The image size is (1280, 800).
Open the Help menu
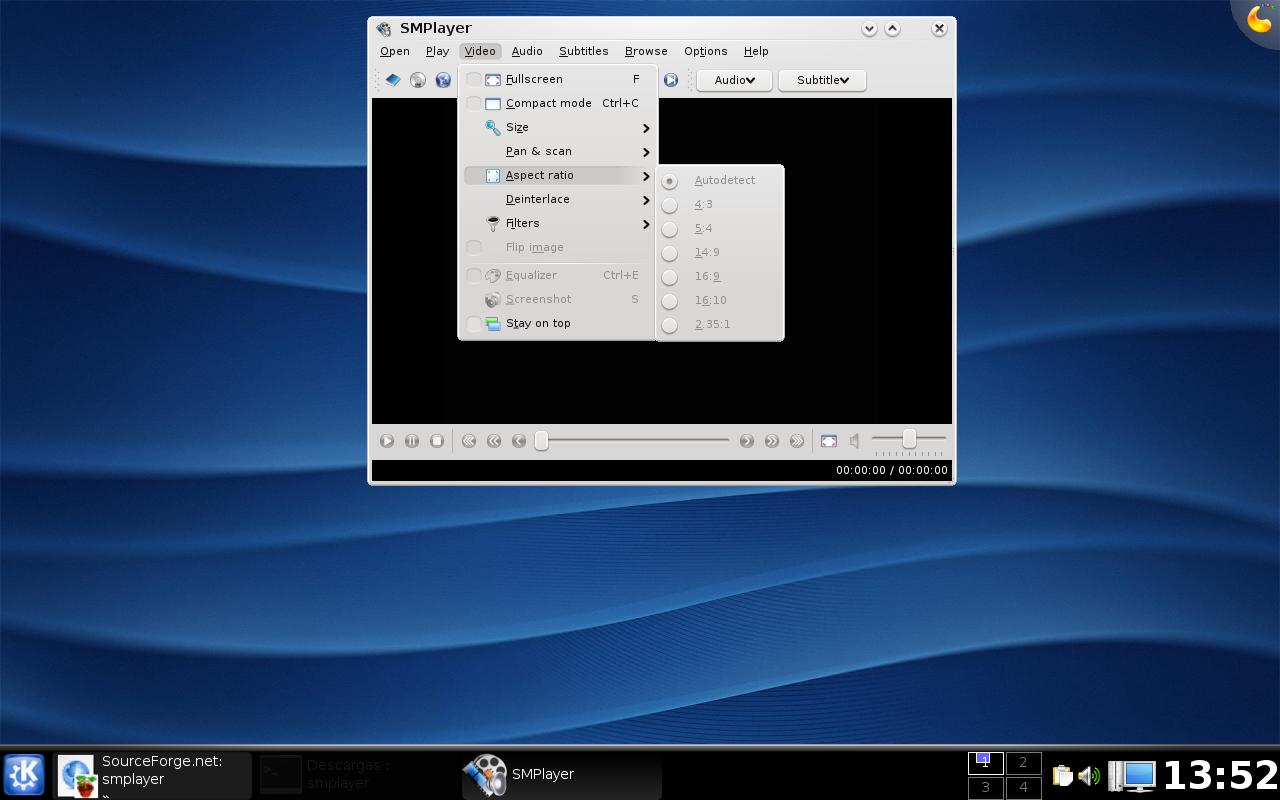click(756, 51)
